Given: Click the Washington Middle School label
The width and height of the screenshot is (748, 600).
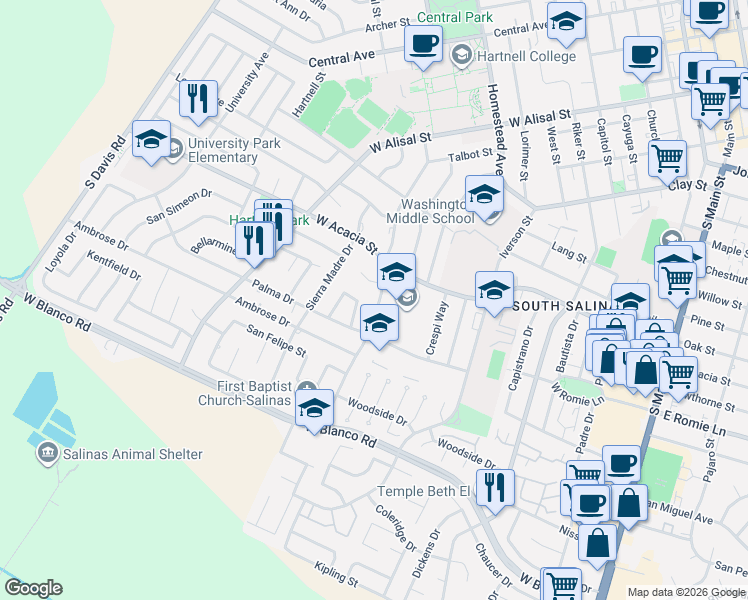Looking at the screenshot, I should pyautogui.click(x=430, y=211).
